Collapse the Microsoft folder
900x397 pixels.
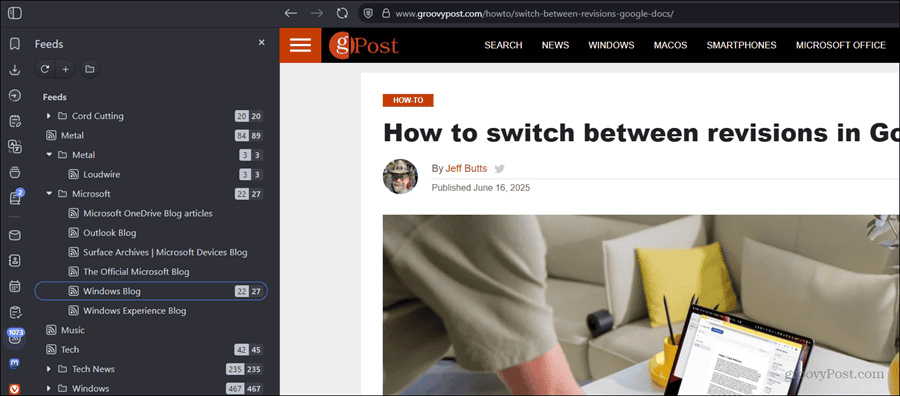coord(49,194)
